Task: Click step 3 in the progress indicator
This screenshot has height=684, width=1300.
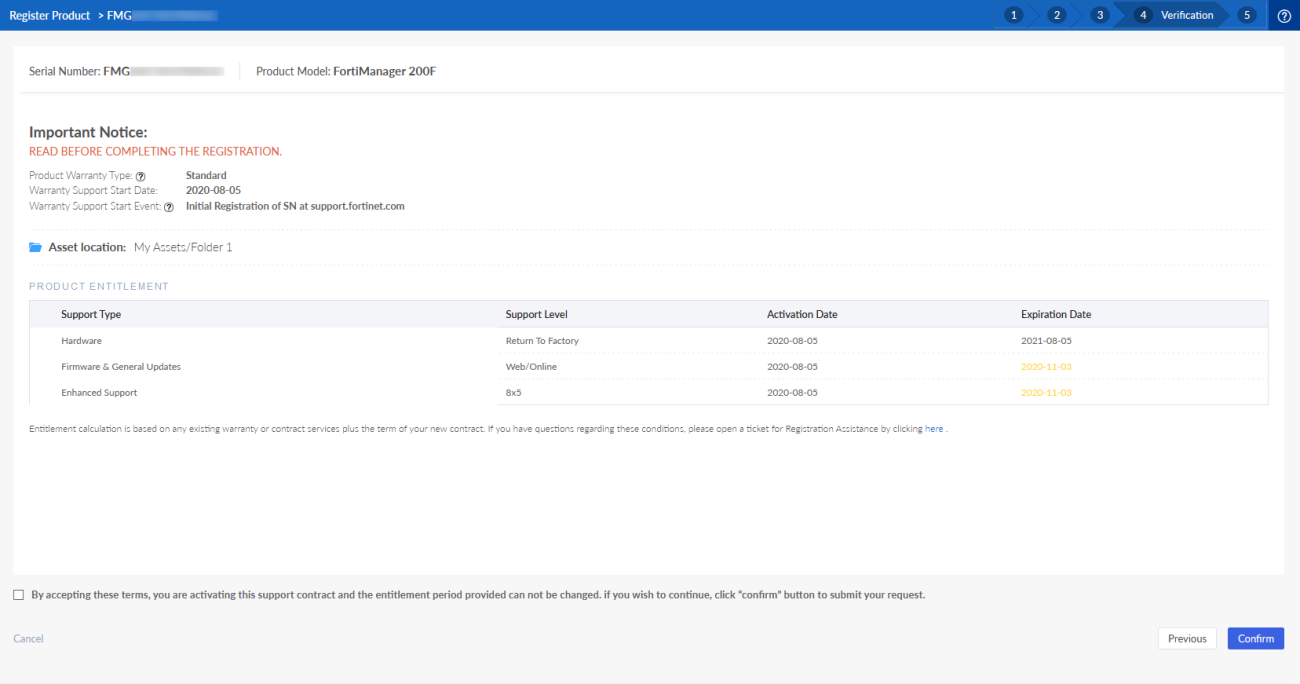Action: (1099, 15)
